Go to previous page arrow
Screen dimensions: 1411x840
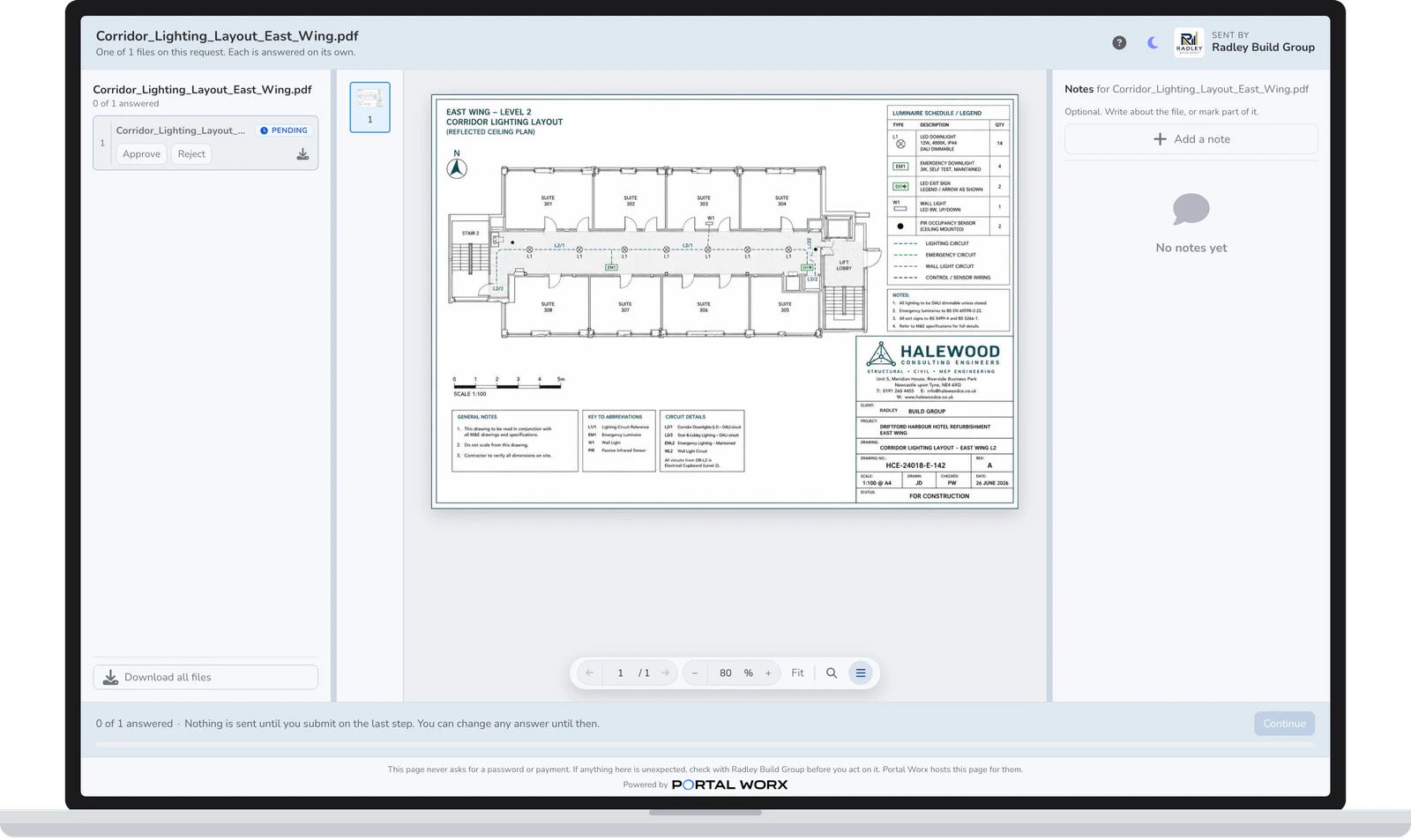(589, 673)
